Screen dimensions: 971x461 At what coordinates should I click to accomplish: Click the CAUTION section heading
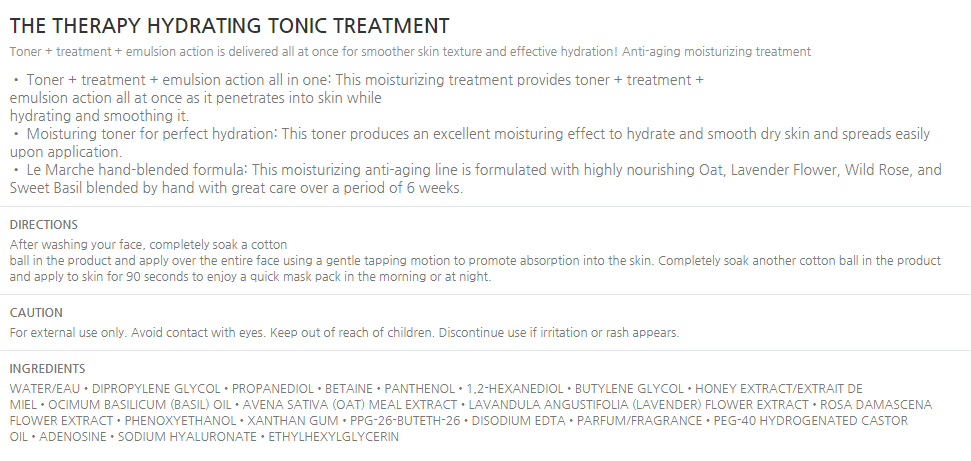click(36, 313)
